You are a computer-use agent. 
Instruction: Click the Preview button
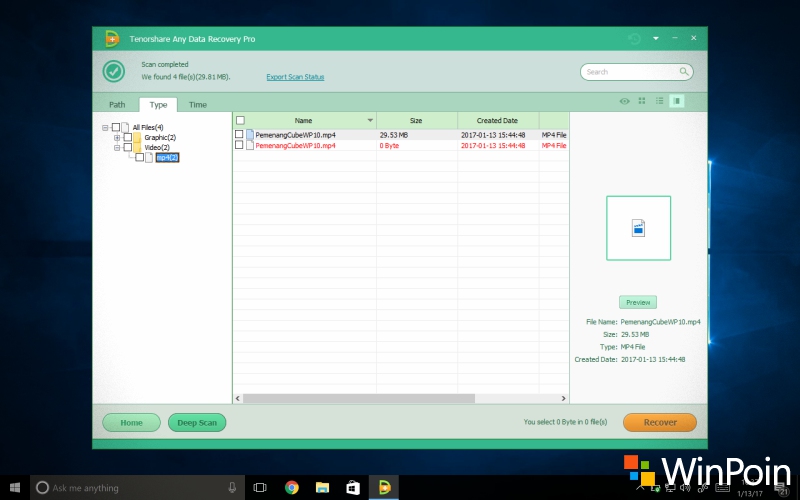point(638,303)
